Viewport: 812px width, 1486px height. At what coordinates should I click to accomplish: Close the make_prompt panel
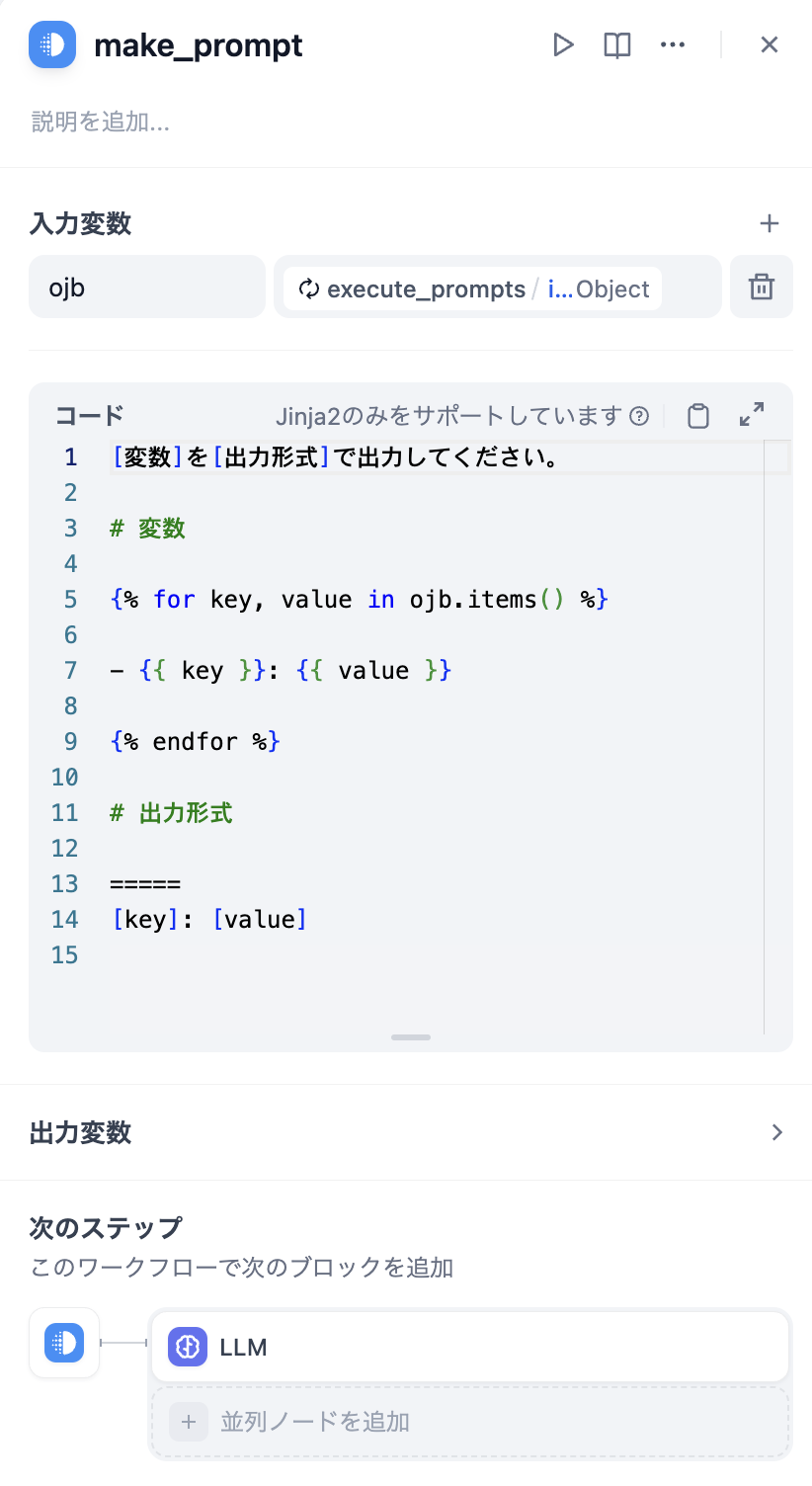[x=770, y=44]
